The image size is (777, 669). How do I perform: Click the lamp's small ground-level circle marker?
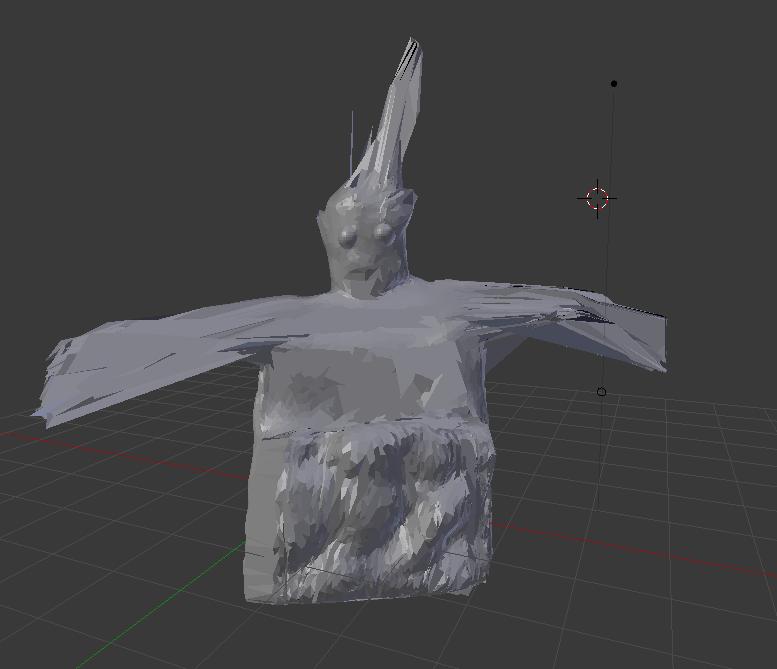(x=601, y=392)
